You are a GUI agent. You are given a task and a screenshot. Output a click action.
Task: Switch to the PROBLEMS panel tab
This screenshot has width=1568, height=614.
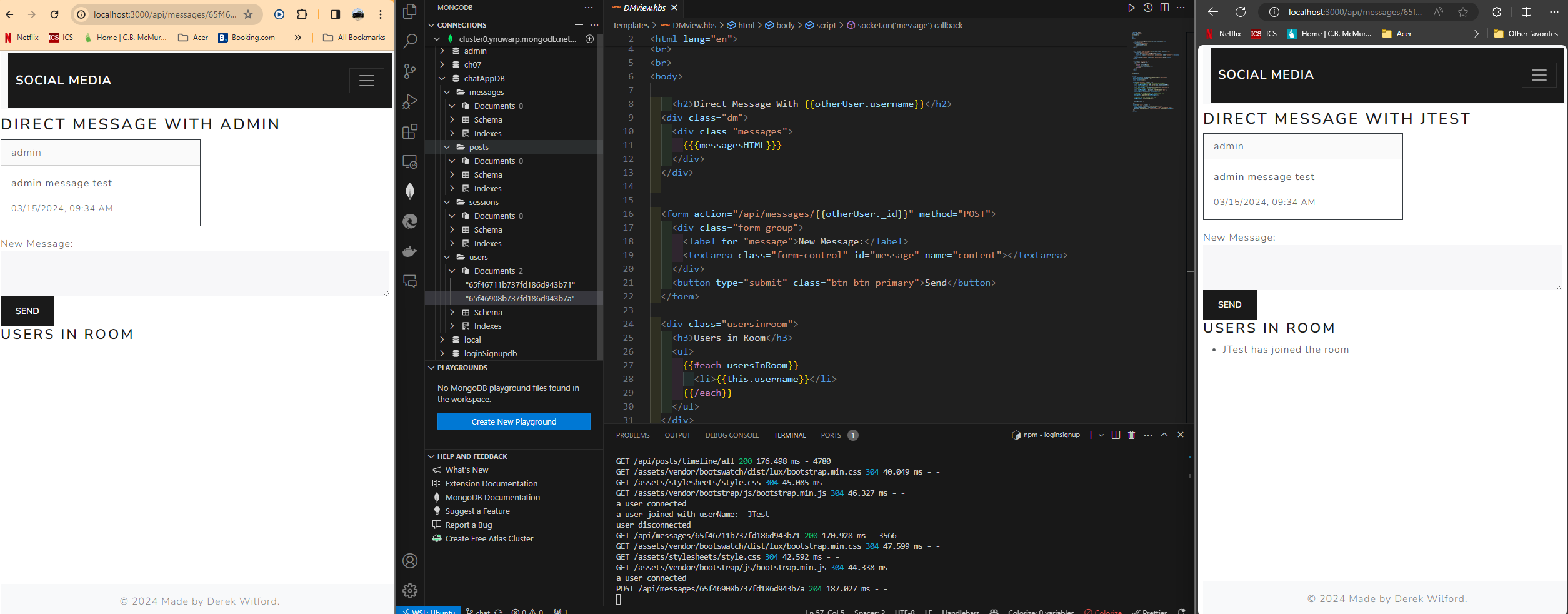point(633,435)
